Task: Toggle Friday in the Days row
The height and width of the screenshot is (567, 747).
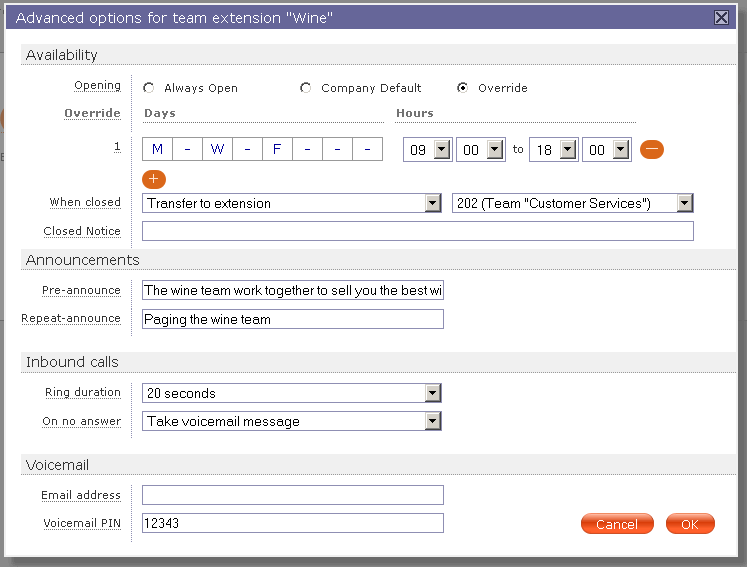Action: (x=277, y=149)
